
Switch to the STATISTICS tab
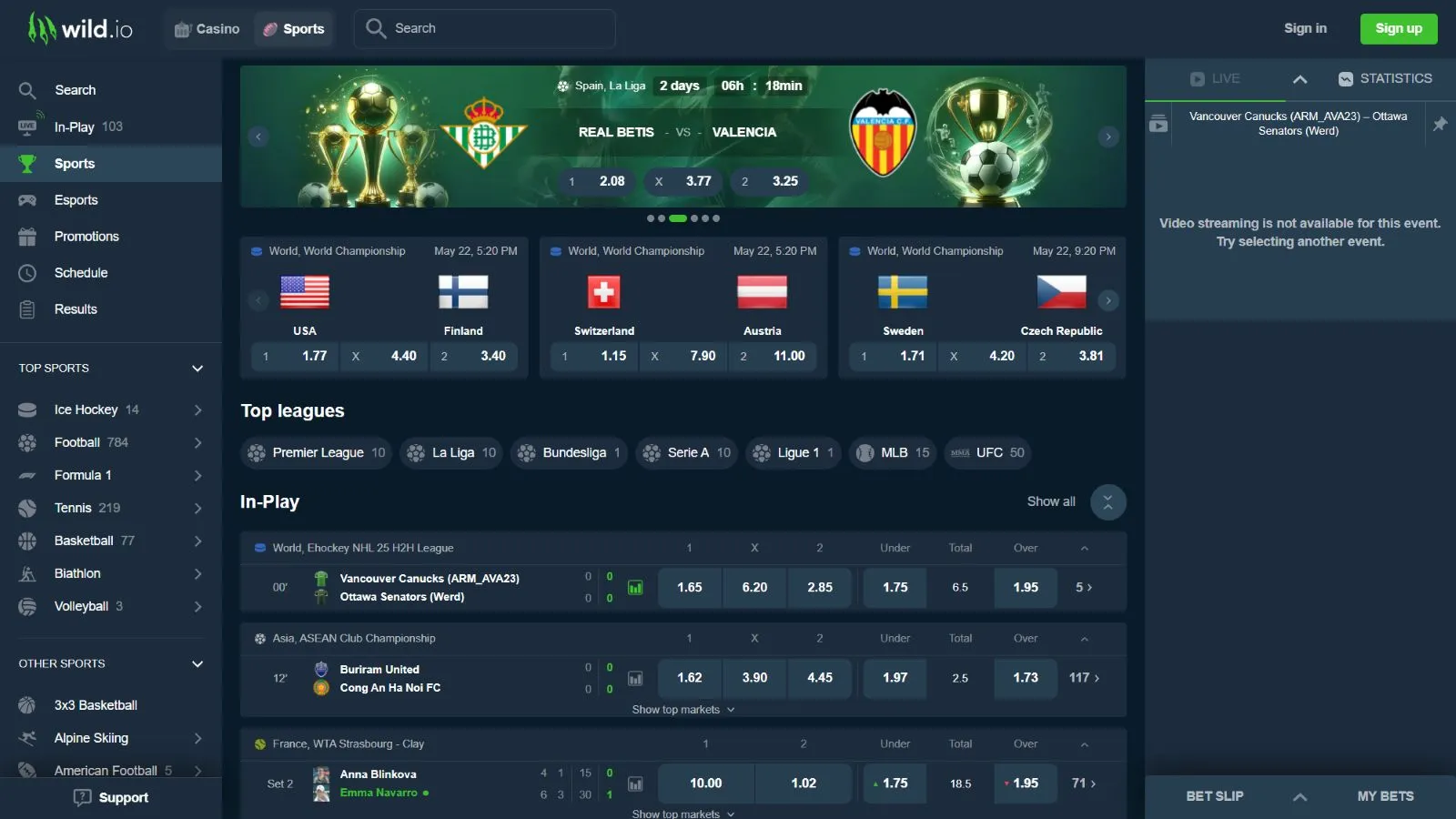pos(1385,79)
